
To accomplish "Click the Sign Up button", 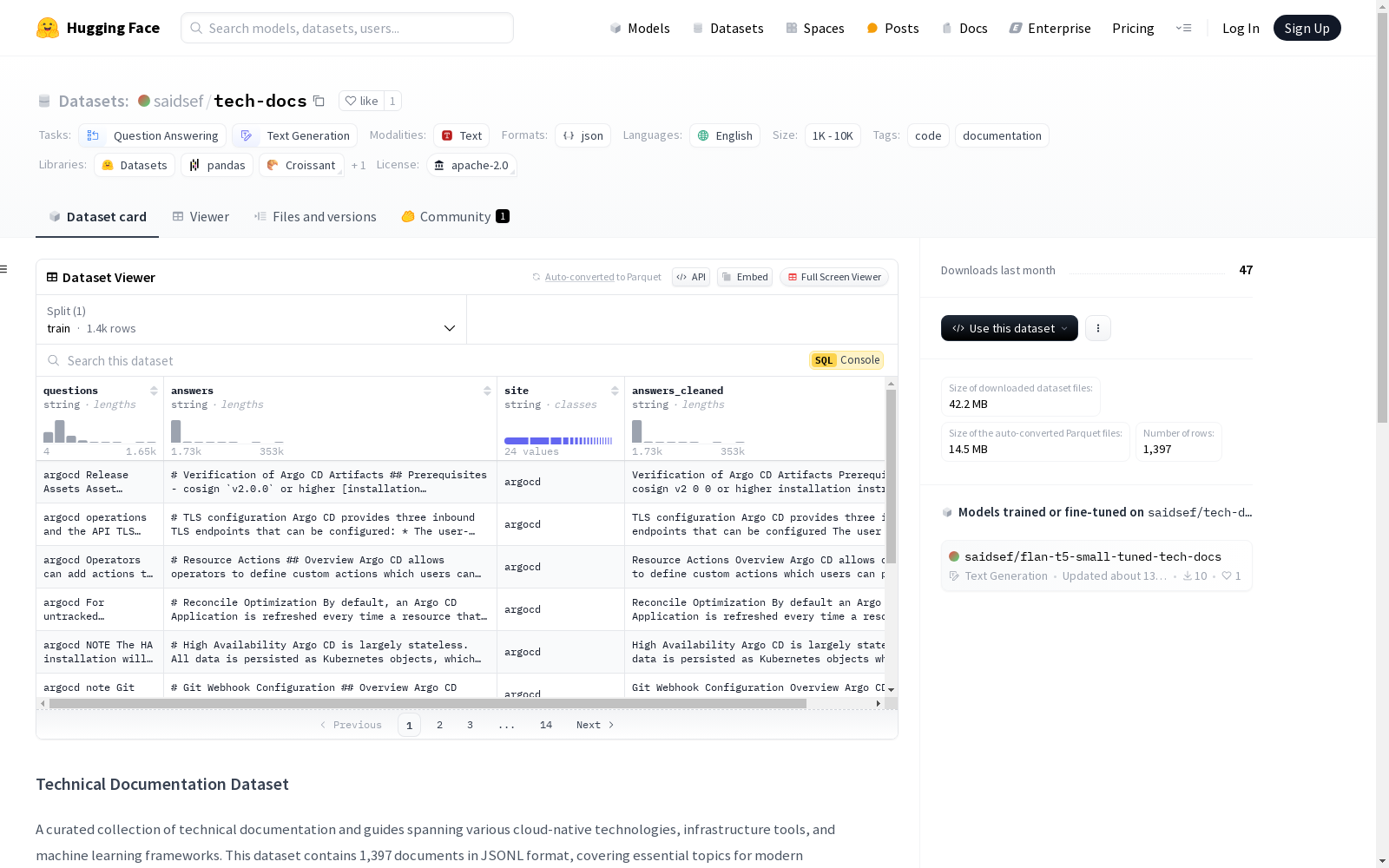I will (1307, 28).
